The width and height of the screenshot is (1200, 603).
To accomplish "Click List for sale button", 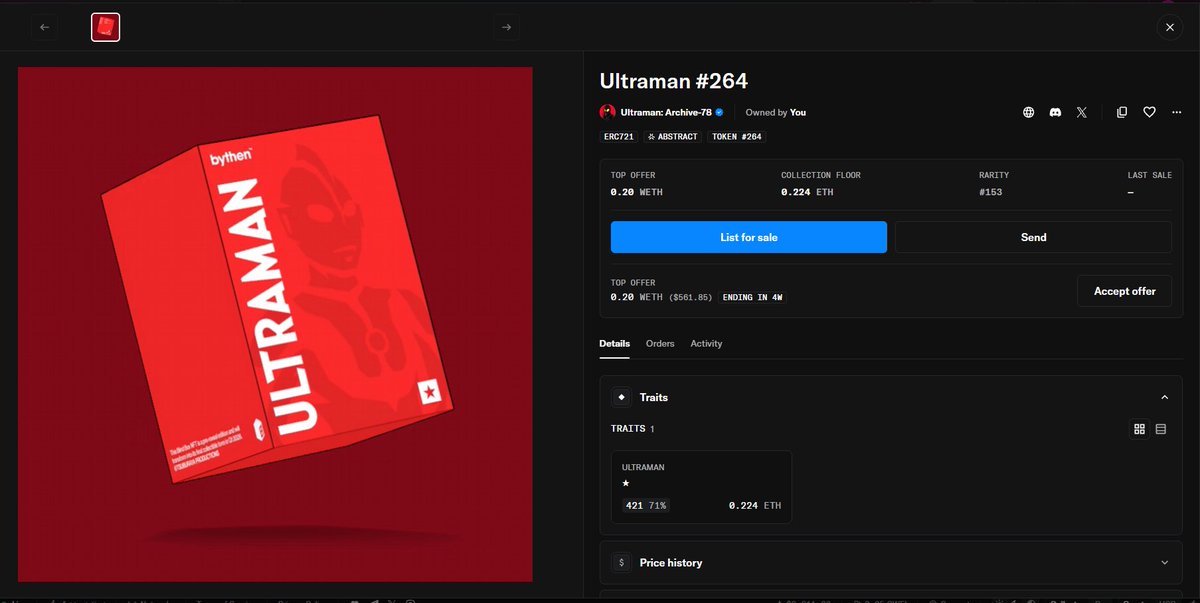I will click(749, 237).
